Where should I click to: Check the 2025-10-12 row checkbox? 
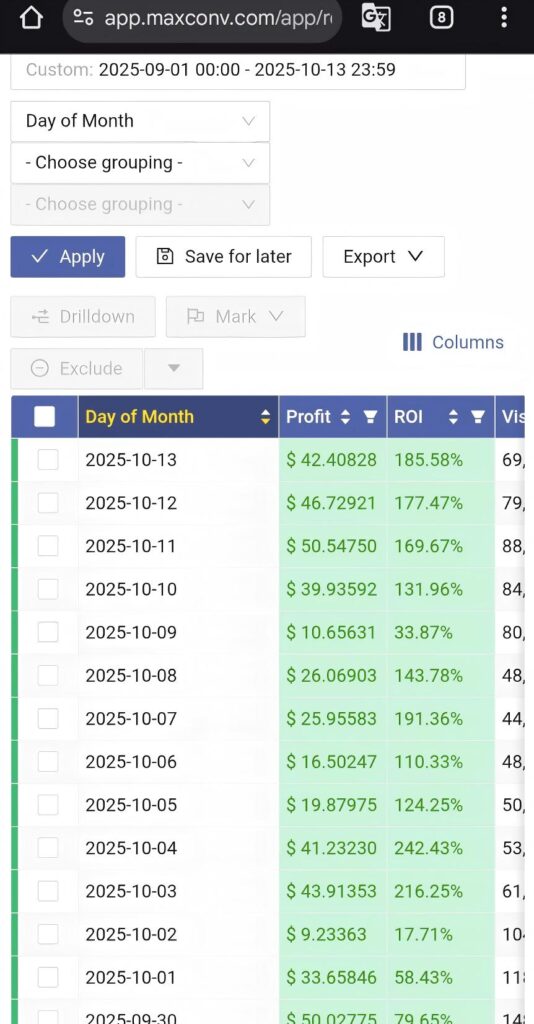tap(48, 503)
